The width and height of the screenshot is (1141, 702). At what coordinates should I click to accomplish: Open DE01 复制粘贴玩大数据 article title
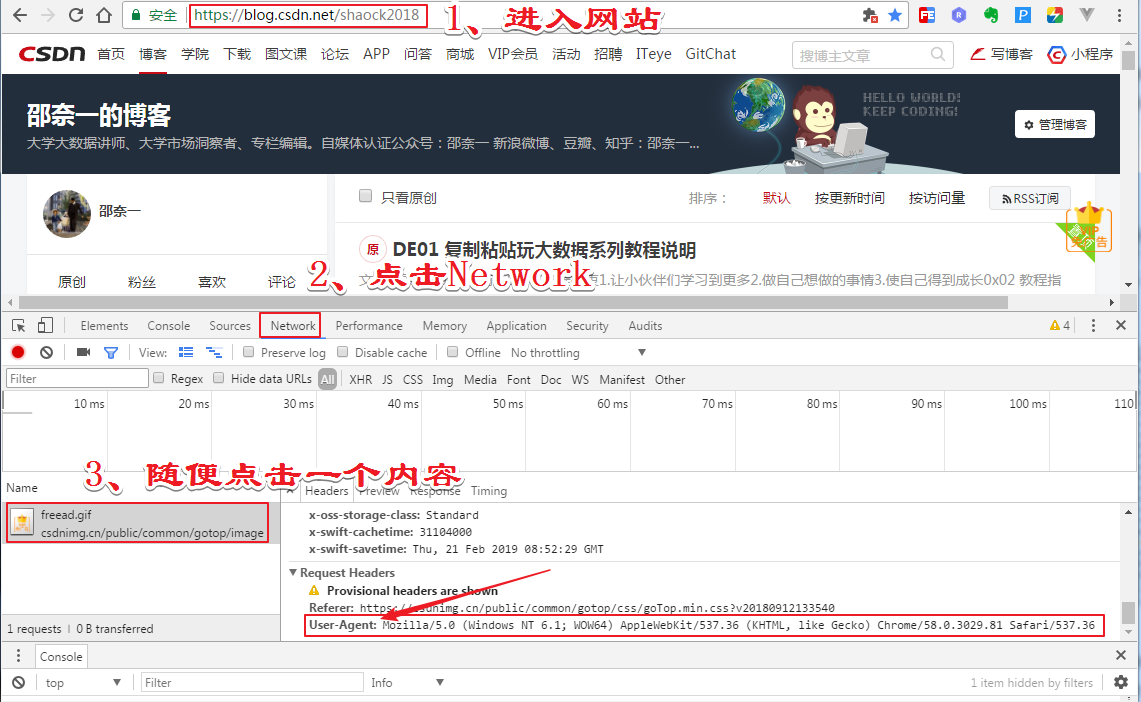pos(544,250)
